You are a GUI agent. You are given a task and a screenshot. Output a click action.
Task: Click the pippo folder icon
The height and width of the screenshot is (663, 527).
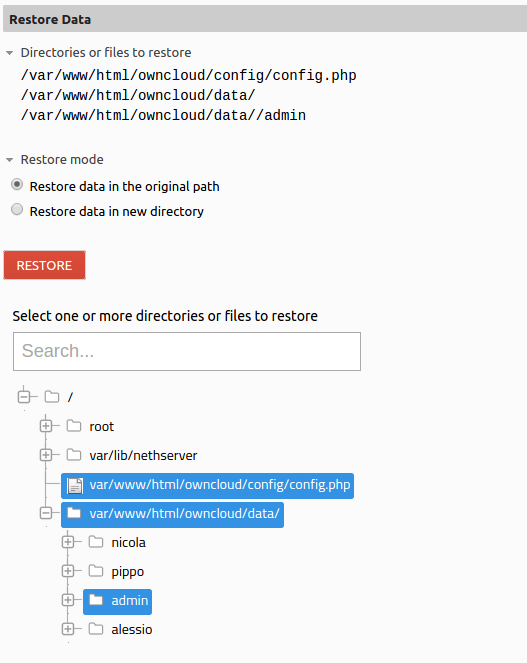tap(96, 571)
